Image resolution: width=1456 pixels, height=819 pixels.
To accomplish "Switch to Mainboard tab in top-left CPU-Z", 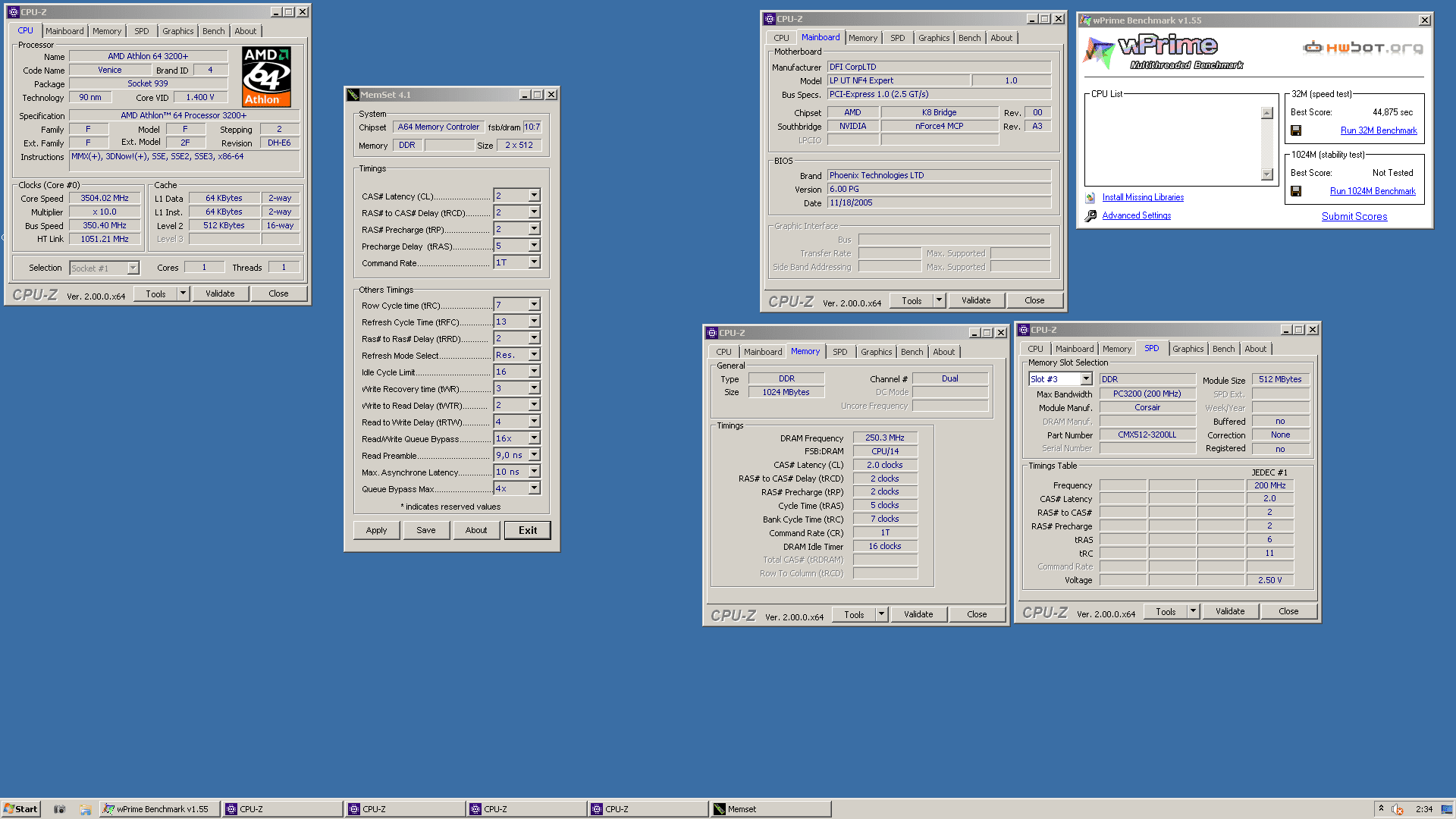I will 64,31.
